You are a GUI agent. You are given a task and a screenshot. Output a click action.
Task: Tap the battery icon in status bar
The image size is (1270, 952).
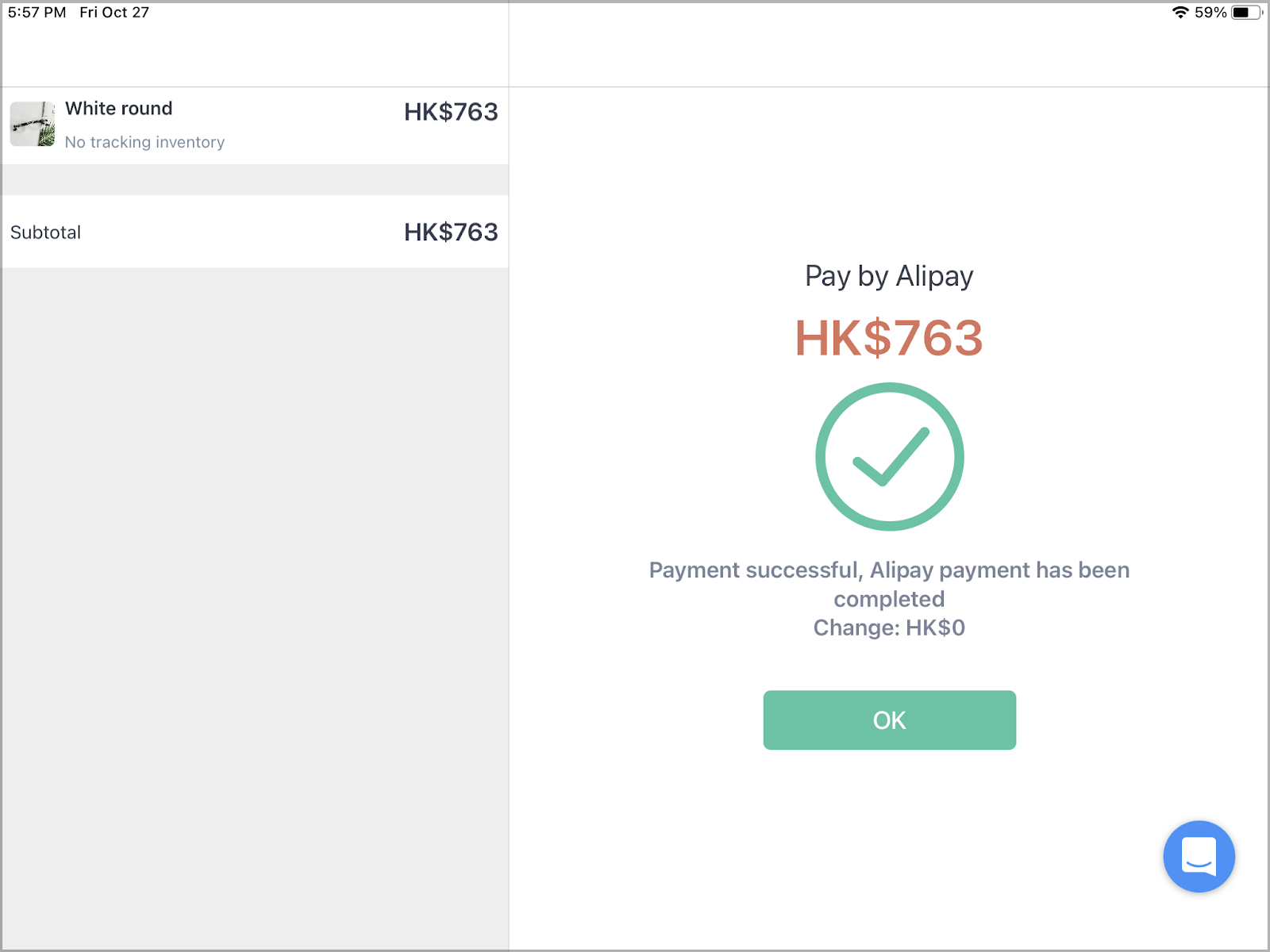[x=1245, y=12]
